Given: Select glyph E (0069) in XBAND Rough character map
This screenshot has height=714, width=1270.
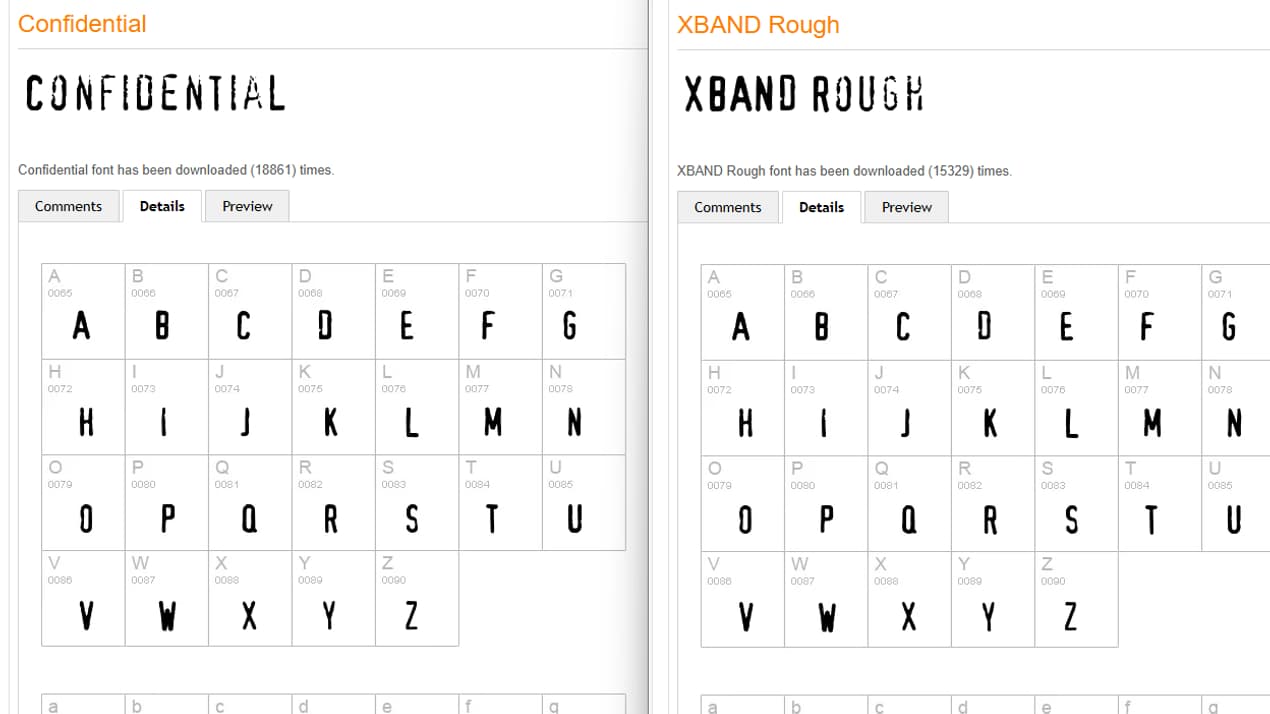Looking at the screenshot, I should pyautogui.click(x=1077, y=312).
